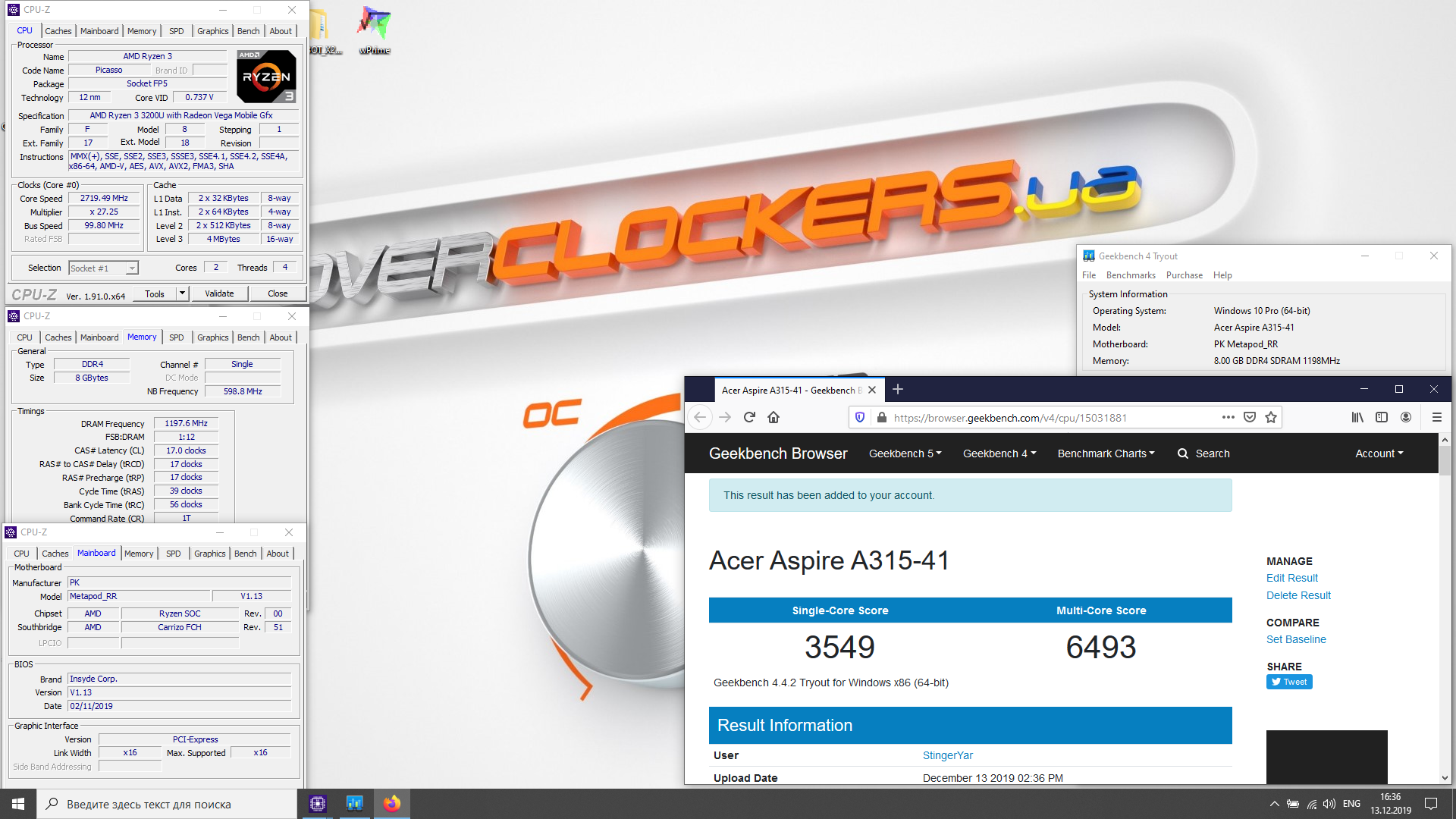The image size is (1456, 819).
Task: Click the Edit Result link
Action: pos(1292,578)
